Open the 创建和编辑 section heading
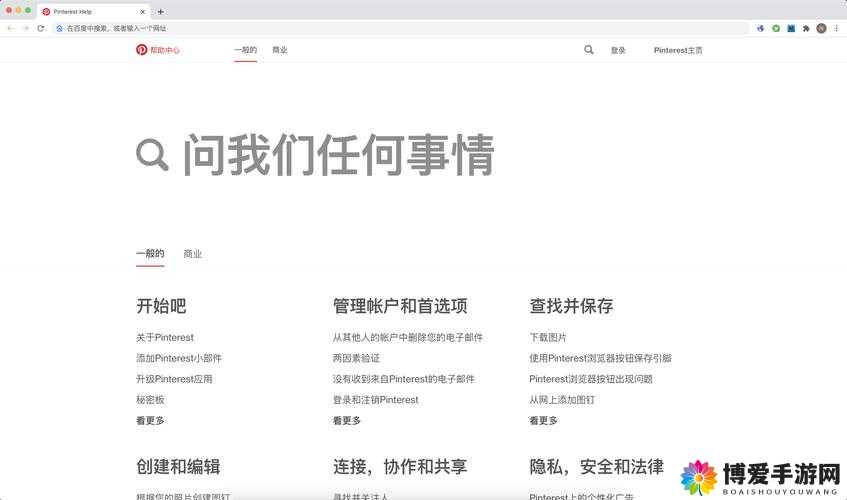The image size is (847, 500). 178,467
